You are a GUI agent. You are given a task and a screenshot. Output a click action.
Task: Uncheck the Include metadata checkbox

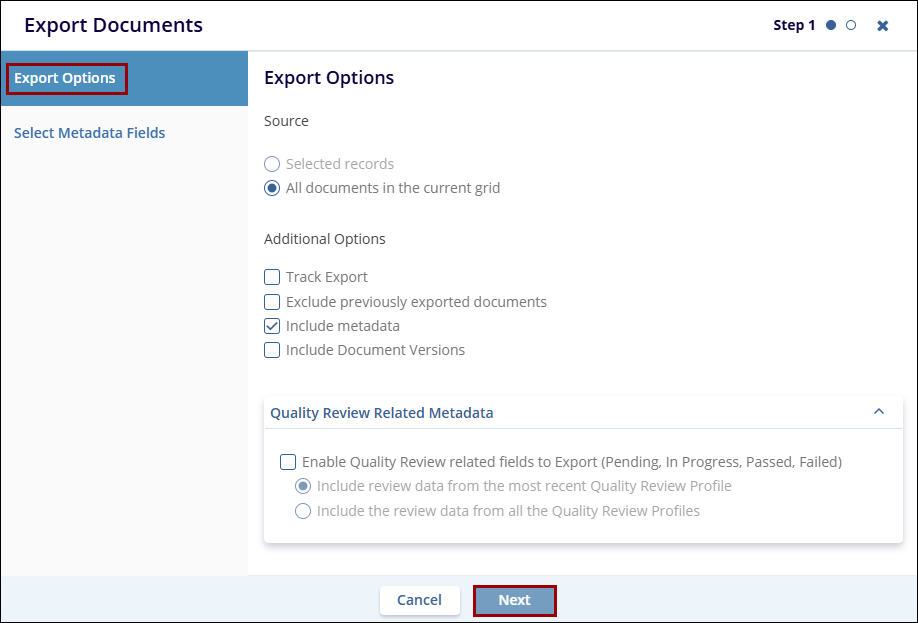click(272, 326)
